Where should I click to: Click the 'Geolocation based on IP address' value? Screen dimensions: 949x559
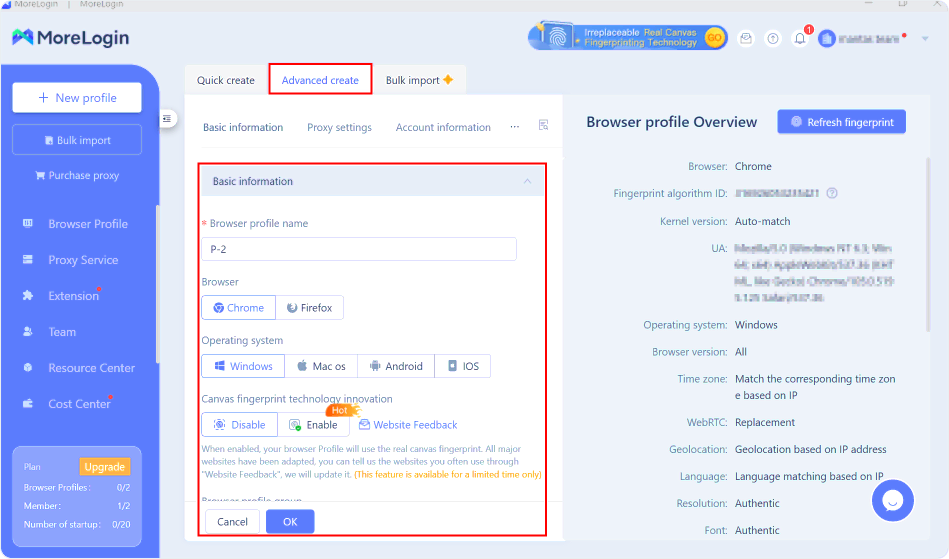(x=810, y=449)
